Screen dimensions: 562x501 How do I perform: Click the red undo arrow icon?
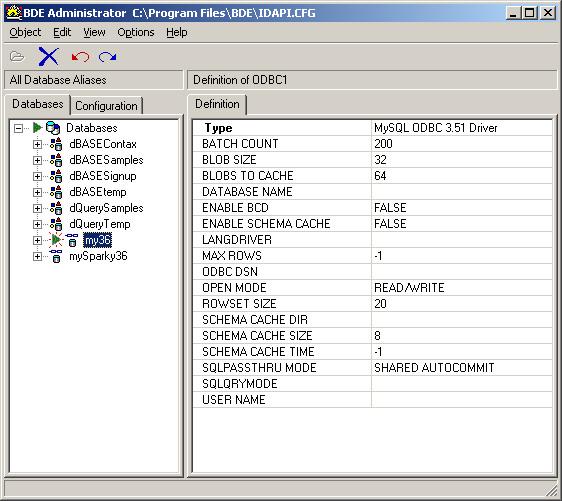[80, 57]
